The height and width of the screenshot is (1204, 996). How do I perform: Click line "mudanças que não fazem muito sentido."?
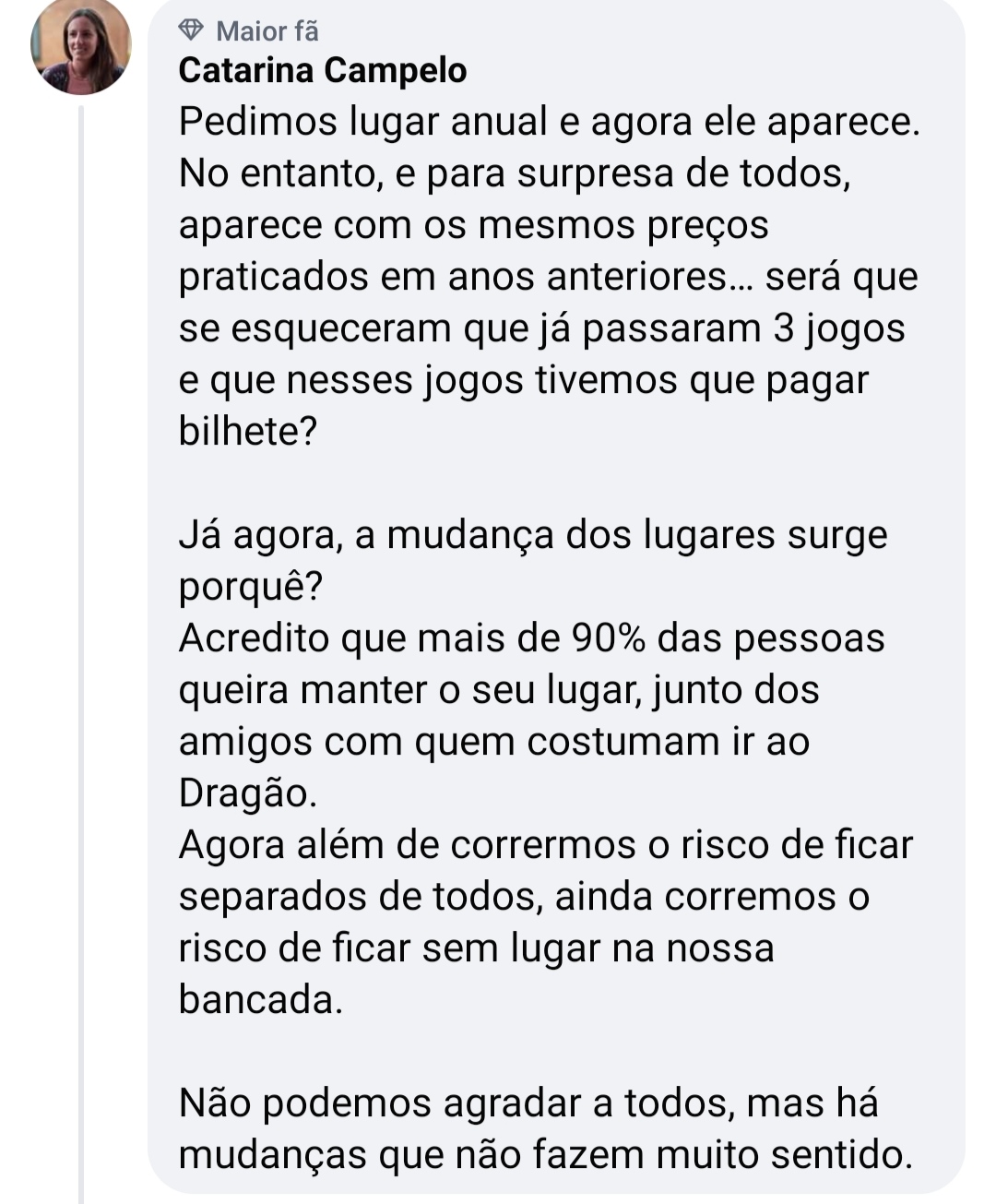click(545, 1155)
